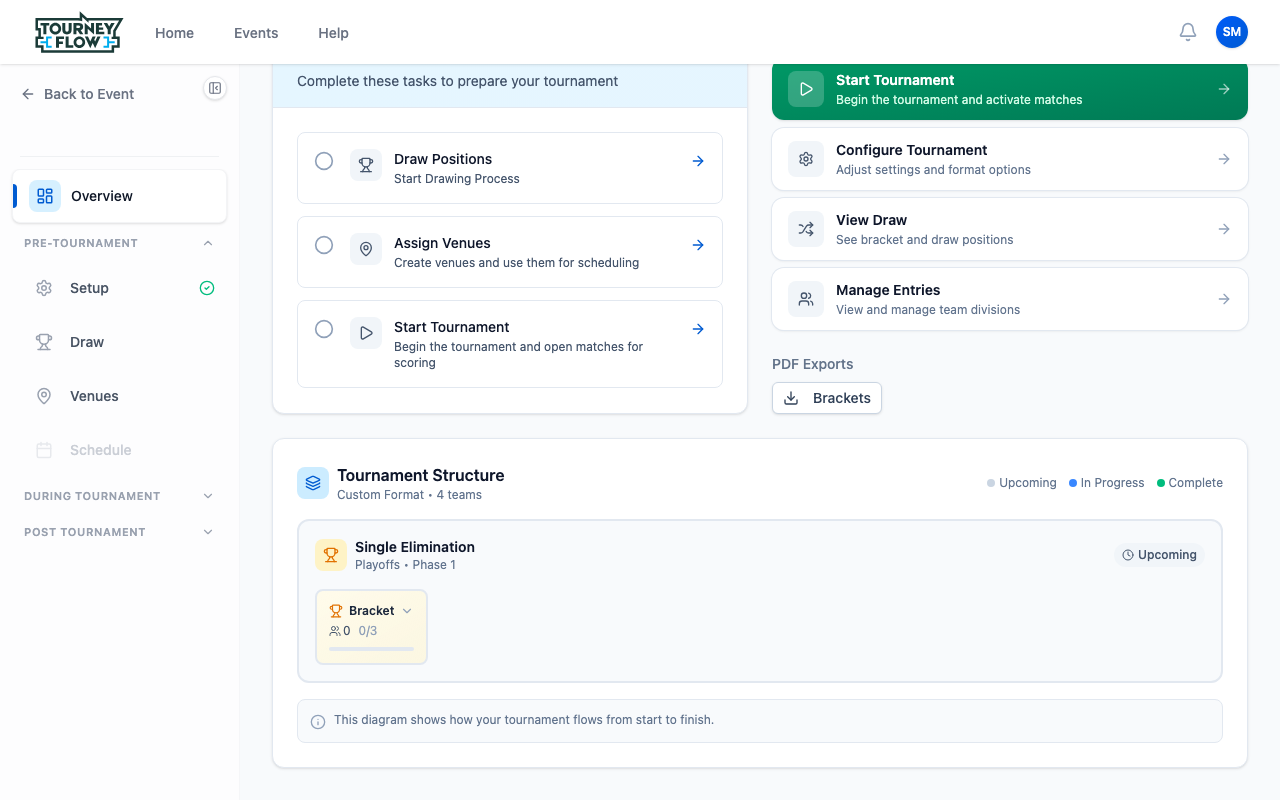Click the Back to Event link

pyautogui.click(x=78, y=94)
